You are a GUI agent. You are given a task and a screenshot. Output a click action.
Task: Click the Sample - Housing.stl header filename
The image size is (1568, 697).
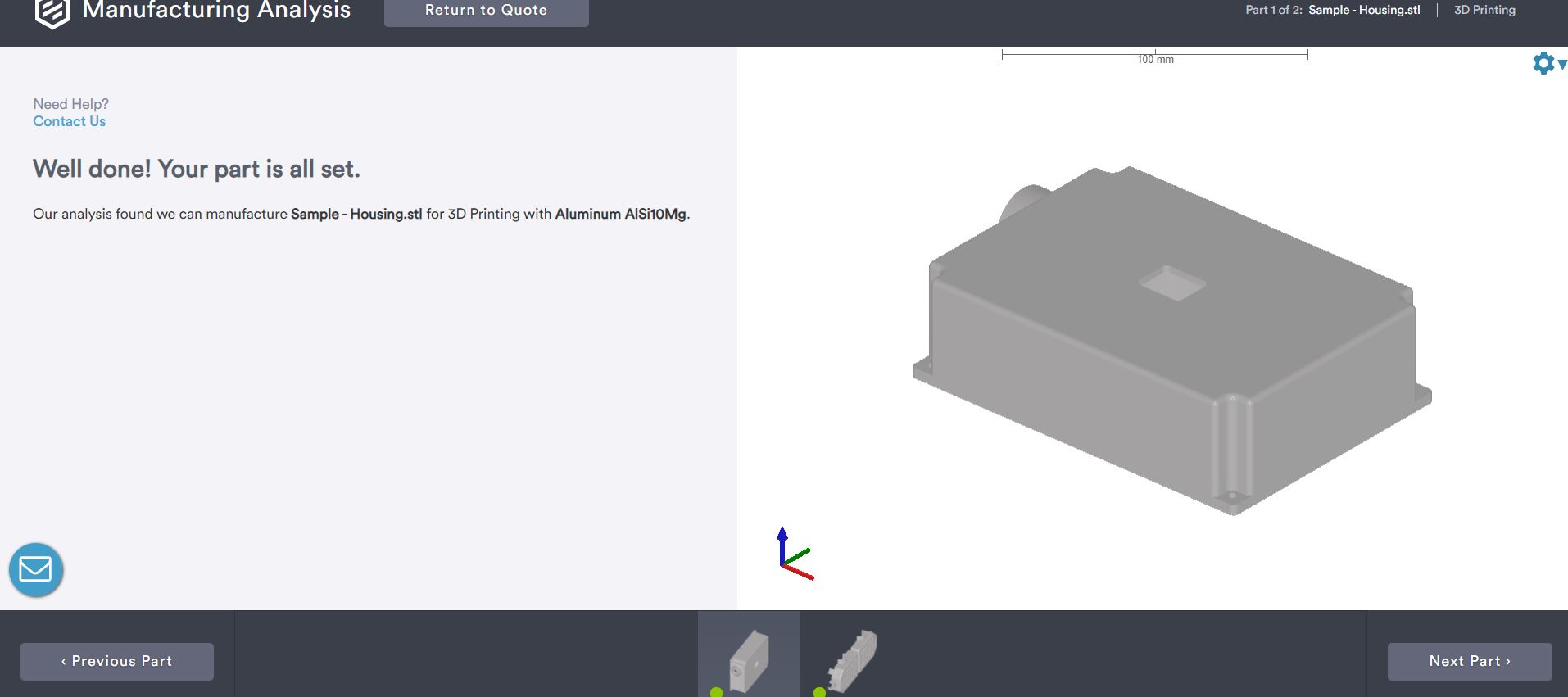pos(1364,10)
